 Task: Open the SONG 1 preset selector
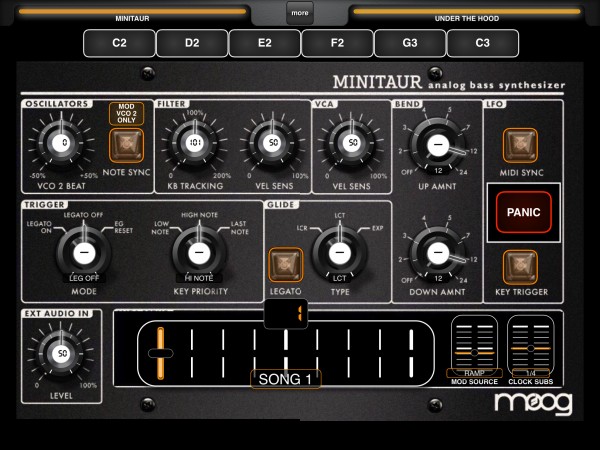point(285,379)
